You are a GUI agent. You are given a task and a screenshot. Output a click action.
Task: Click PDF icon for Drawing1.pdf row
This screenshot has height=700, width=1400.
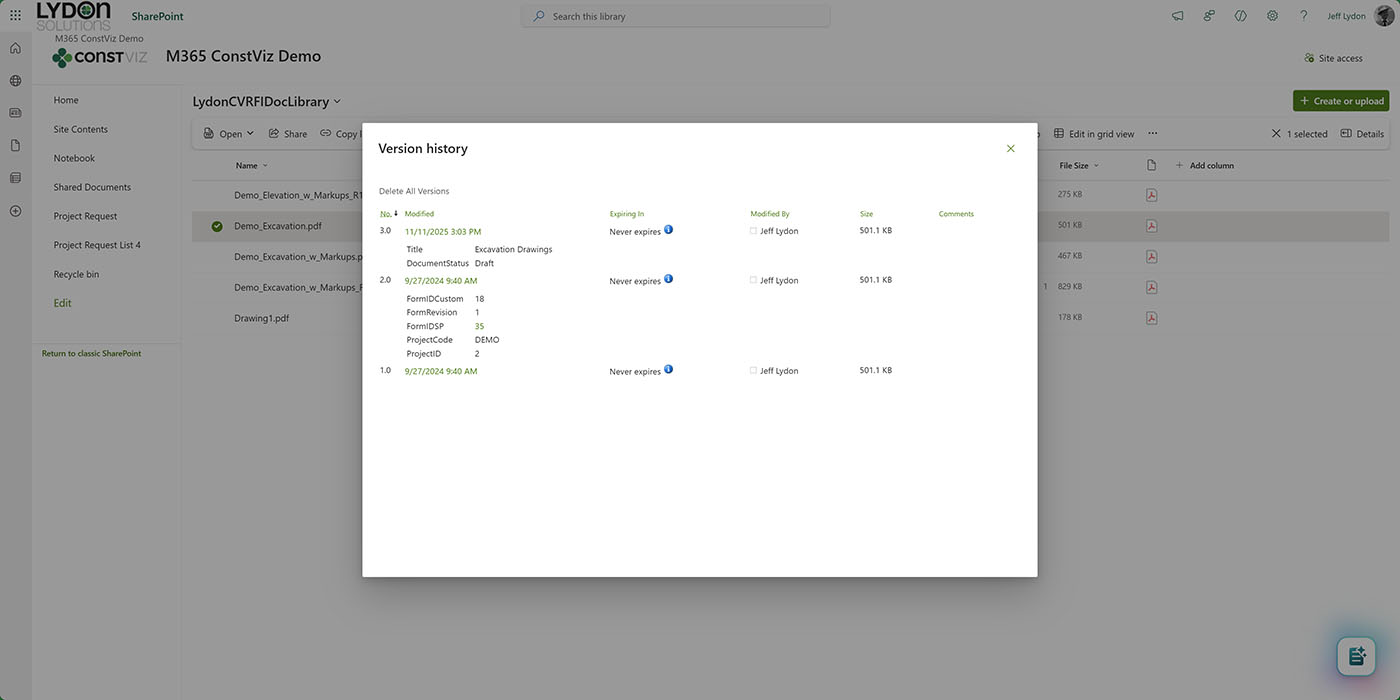[1151, 318]
